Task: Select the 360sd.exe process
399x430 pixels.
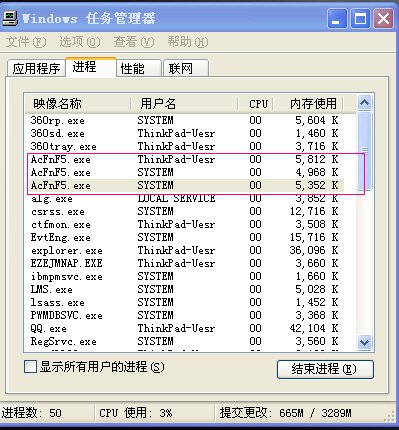Action: (x=184, y=133)
